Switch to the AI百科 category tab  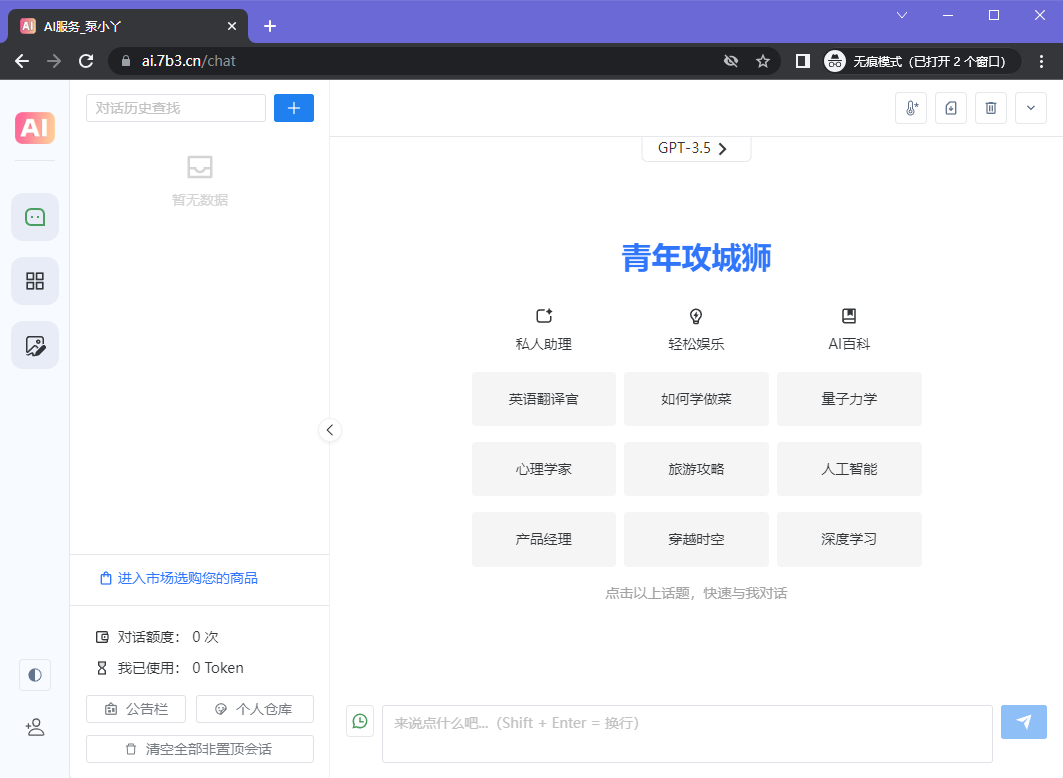849,328
